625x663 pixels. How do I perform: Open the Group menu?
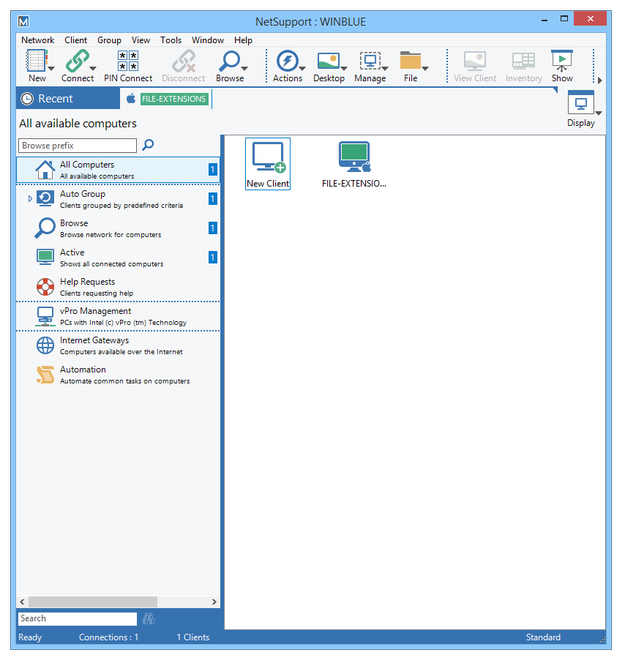tap(109, 40)
